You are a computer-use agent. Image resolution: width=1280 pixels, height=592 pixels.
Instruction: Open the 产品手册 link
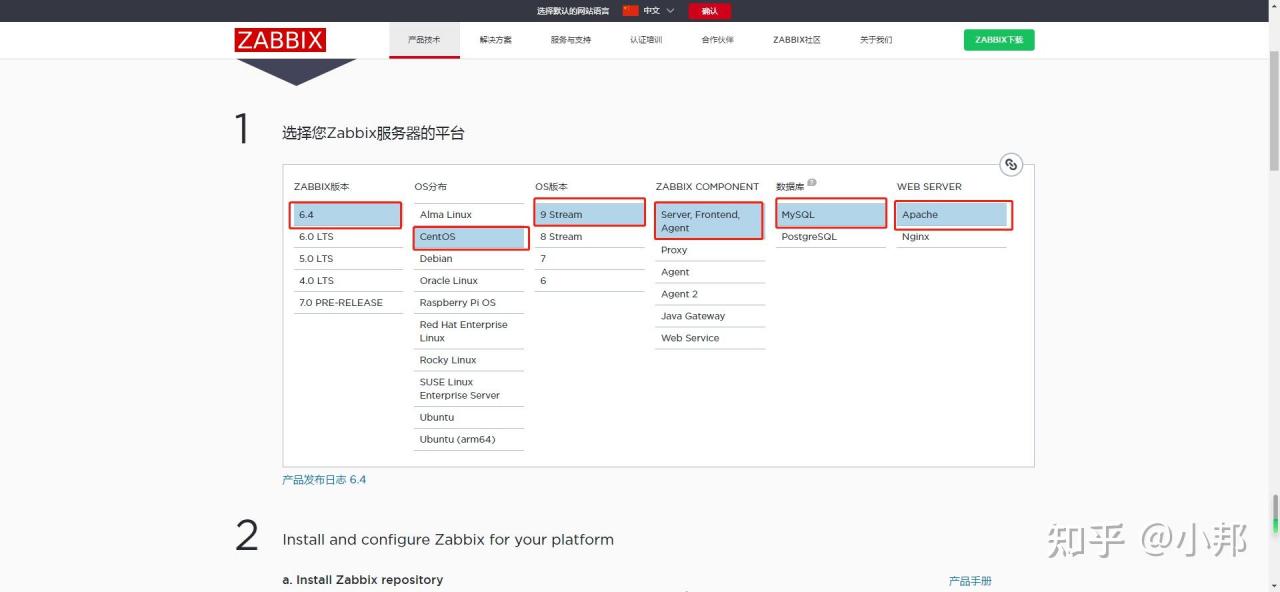coord(970,581)
